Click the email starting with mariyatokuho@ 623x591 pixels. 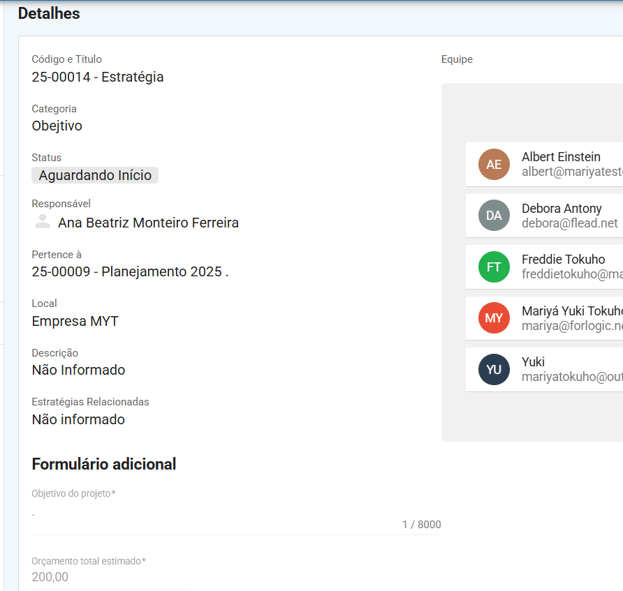(571, 377)
